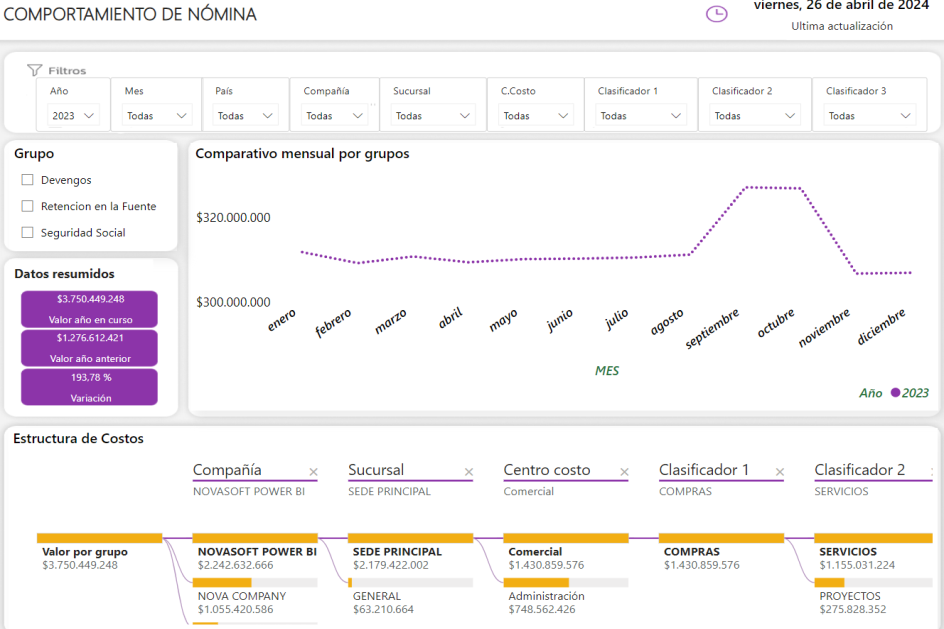Toggle the Seguridad Social checkbox
The width and height of the screenshot is (944, 629).
click(28, 232)
